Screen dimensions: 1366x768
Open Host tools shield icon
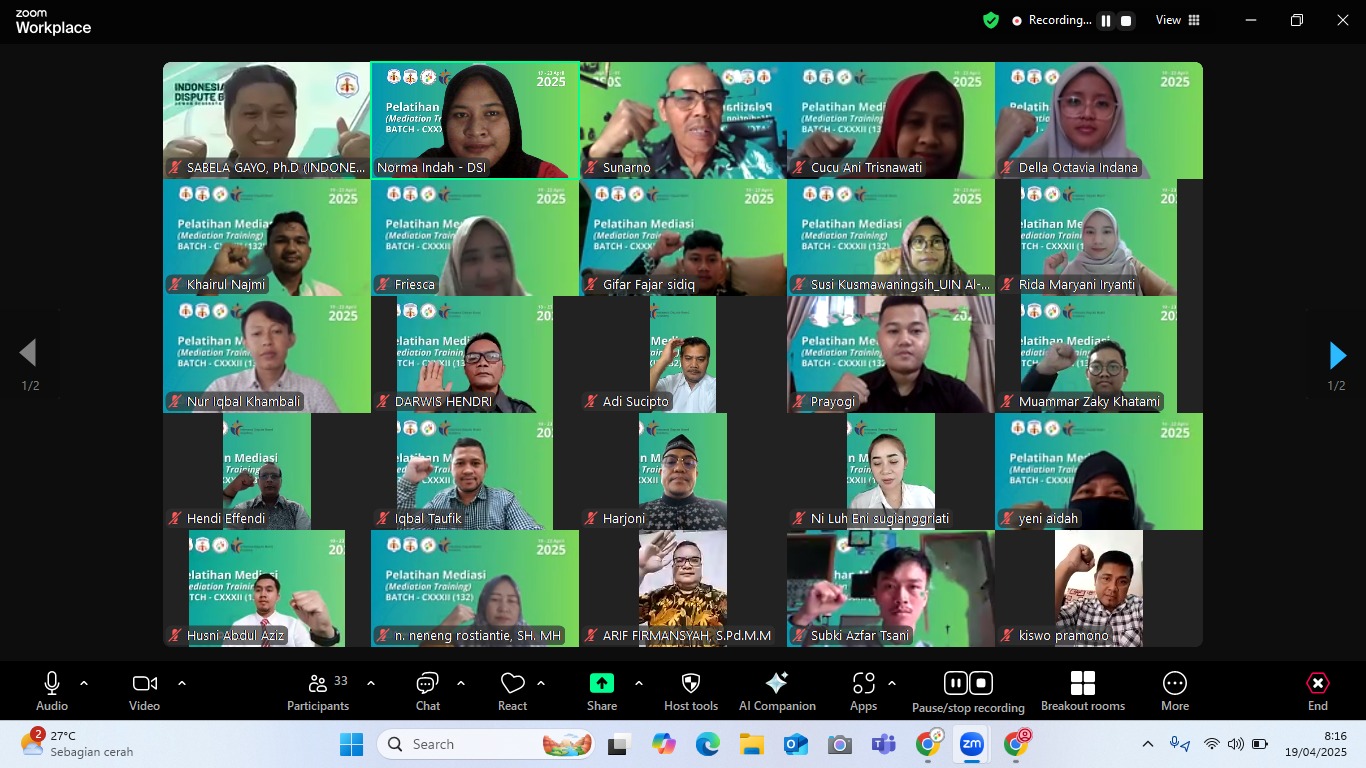[690, 691]
